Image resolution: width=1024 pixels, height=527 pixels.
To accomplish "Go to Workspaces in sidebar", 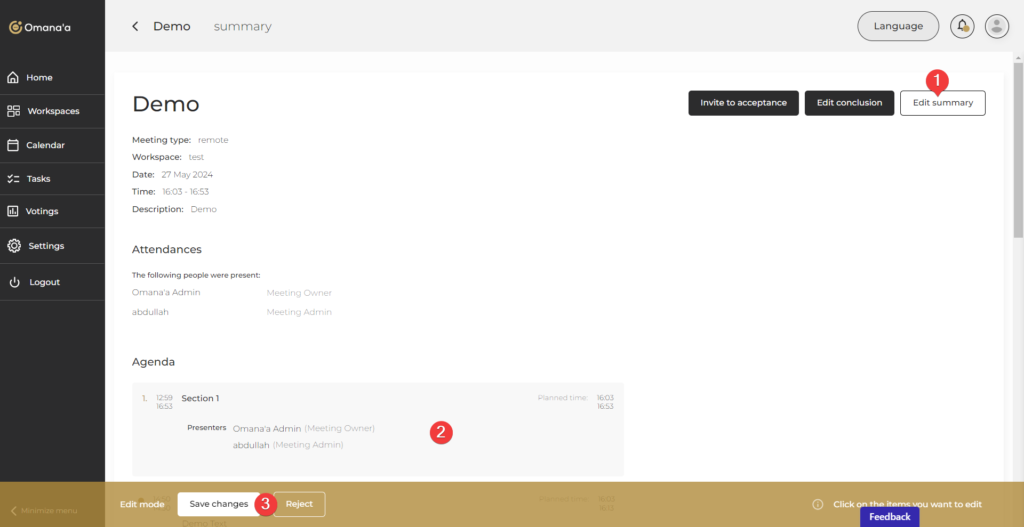I will point(52,111).
